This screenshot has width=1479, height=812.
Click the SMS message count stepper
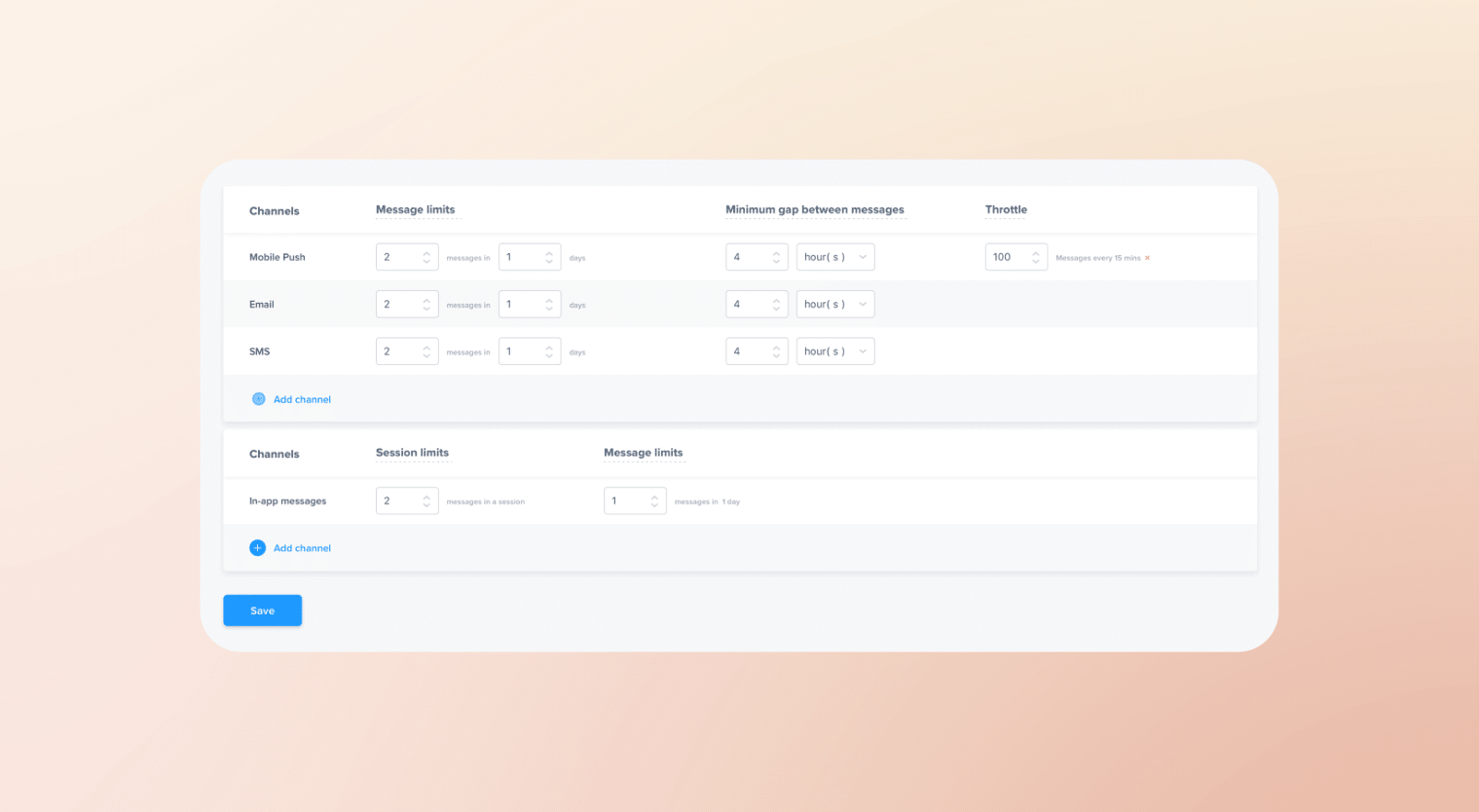pos(426,351)
